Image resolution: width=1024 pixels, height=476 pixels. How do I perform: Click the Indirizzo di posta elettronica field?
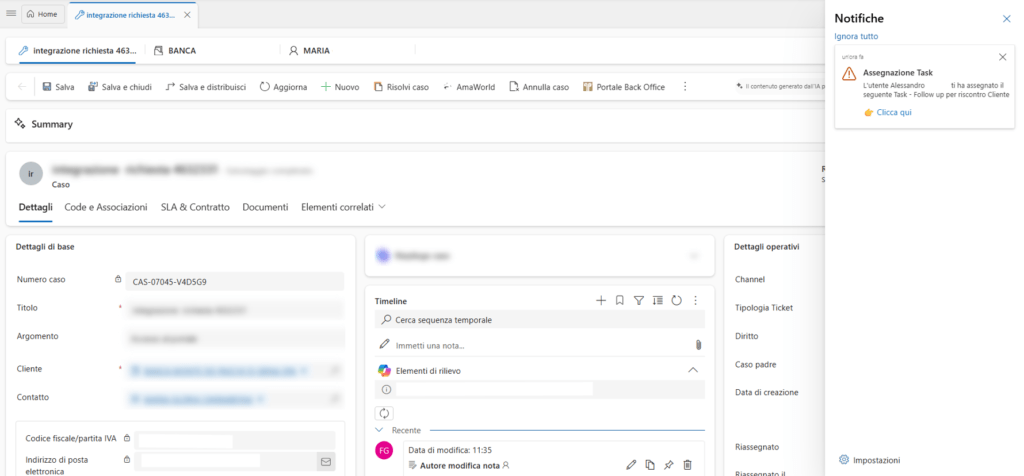225,462
